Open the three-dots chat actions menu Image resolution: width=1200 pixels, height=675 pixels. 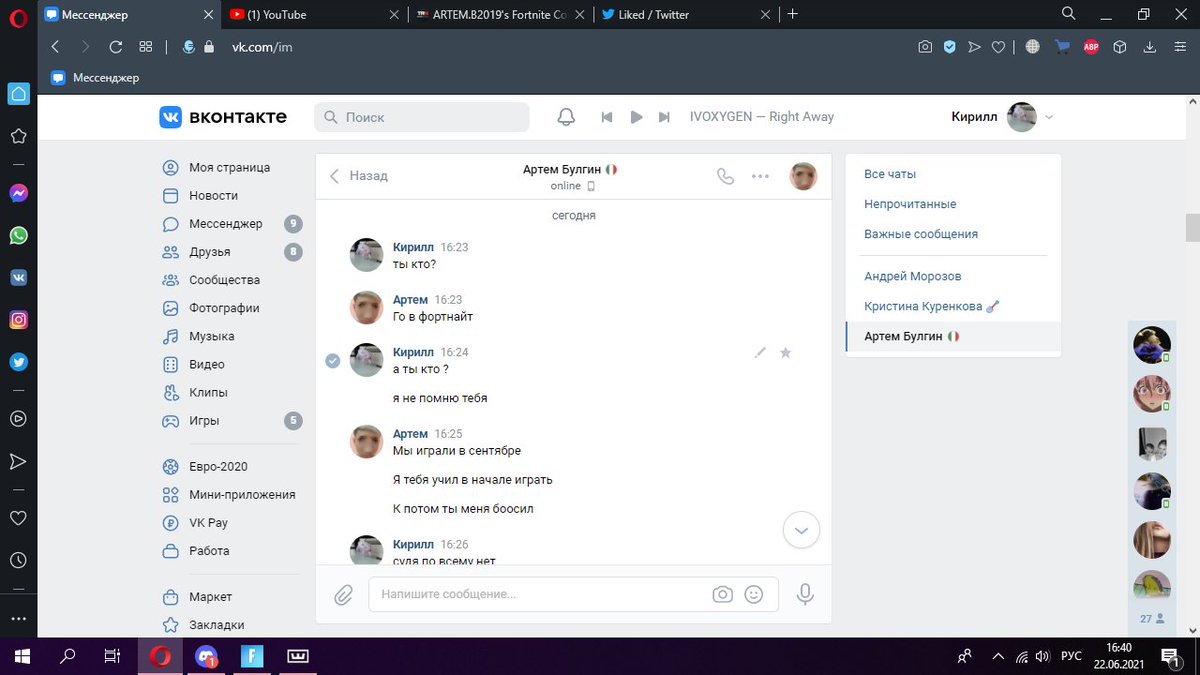point(760,176)
